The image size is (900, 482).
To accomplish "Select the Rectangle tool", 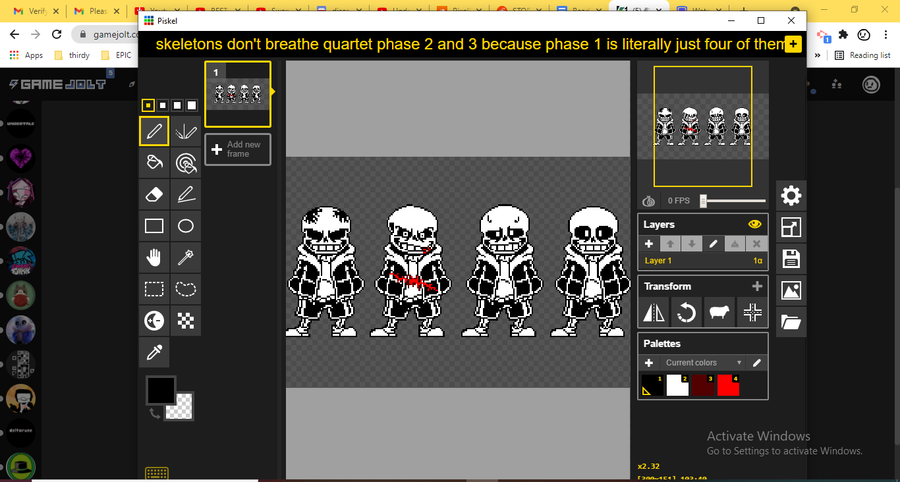I will click(154, 226).
